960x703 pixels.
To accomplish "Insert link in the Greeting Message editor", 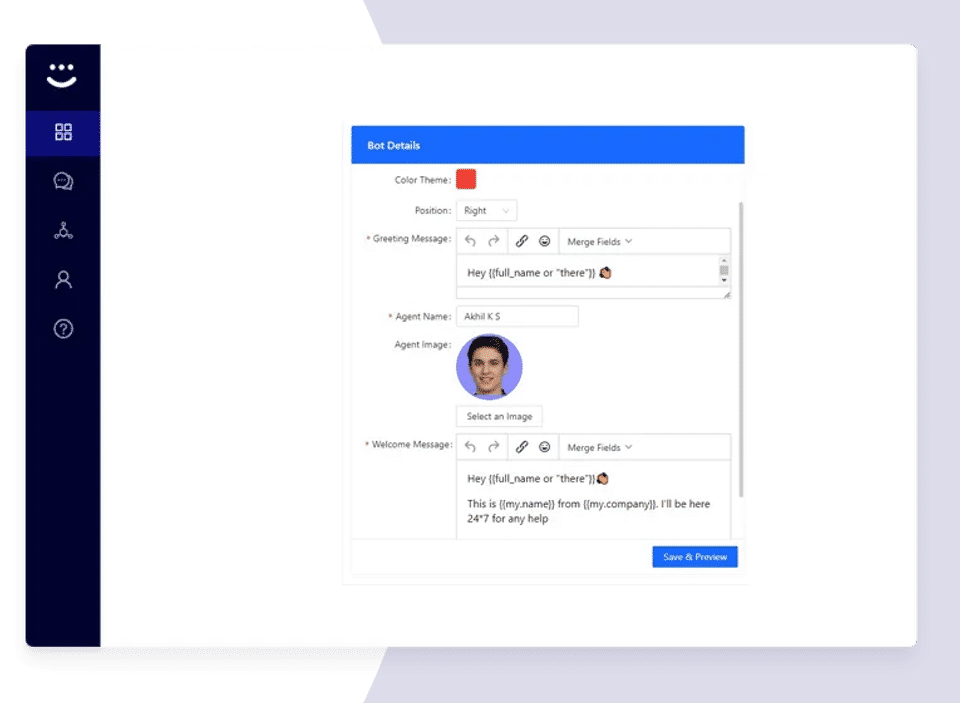I will [522, 241].
